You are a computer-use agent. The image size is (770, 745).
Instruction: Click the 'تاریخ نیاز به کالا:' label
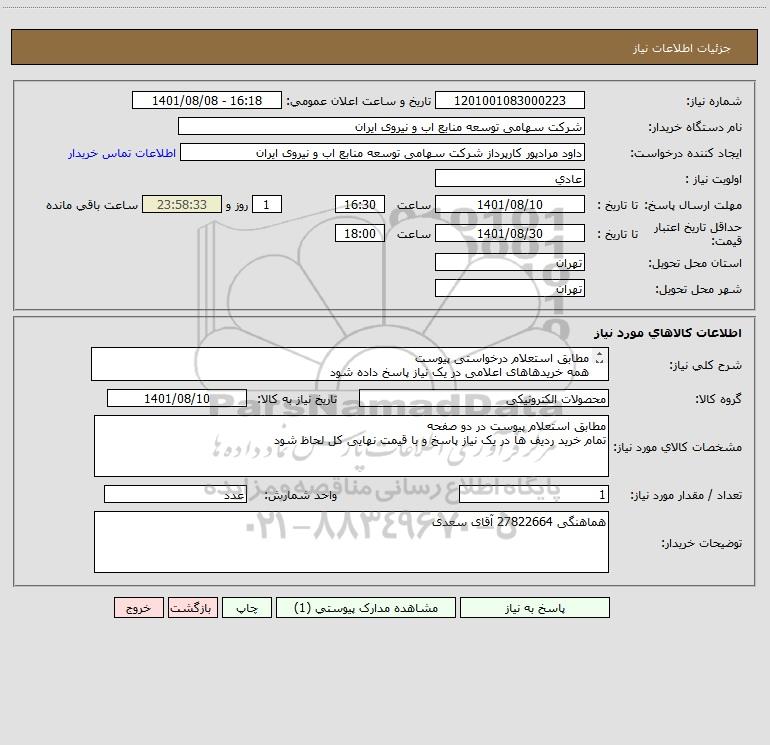click(297, 399)
